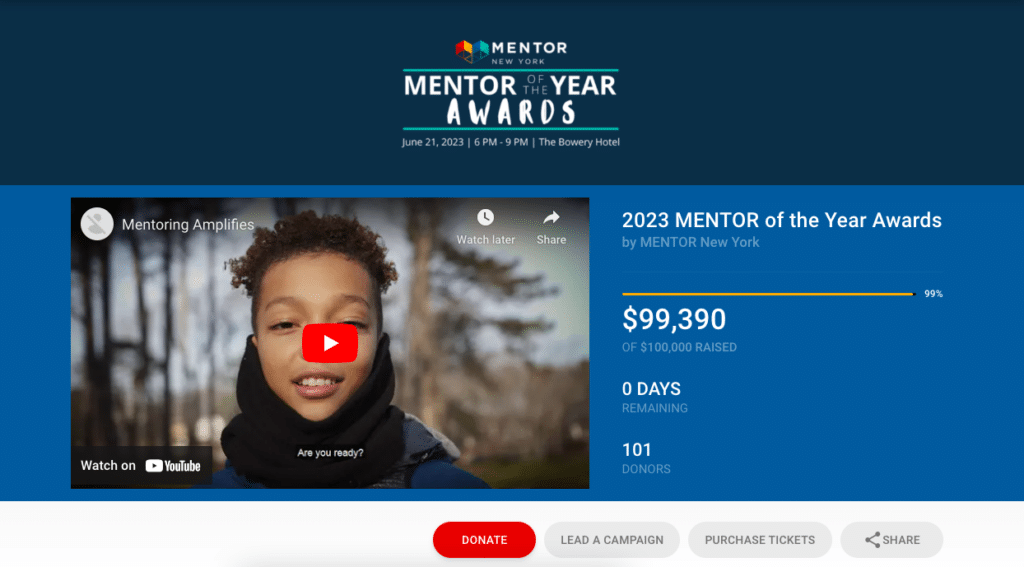Click the share icon on SHARE button
Viewport: 1024px width, 567px height.
[x=872, y=540]
